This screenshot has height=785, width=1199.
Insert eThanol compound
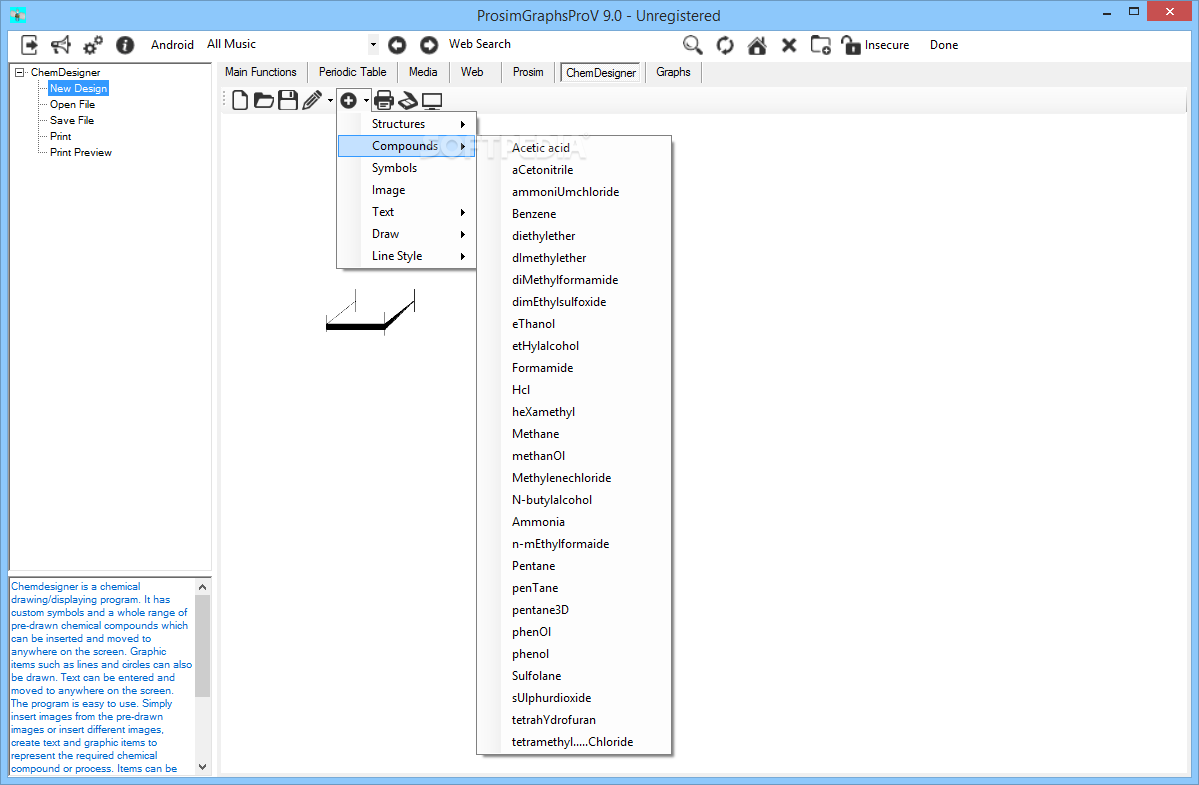pyautogui.click(x=574, y=324)
